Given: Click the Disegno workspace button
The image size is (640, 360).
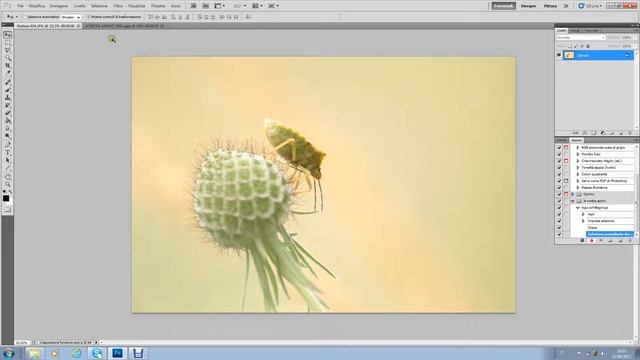Looking at the screenshot, I should coord(528,6).
